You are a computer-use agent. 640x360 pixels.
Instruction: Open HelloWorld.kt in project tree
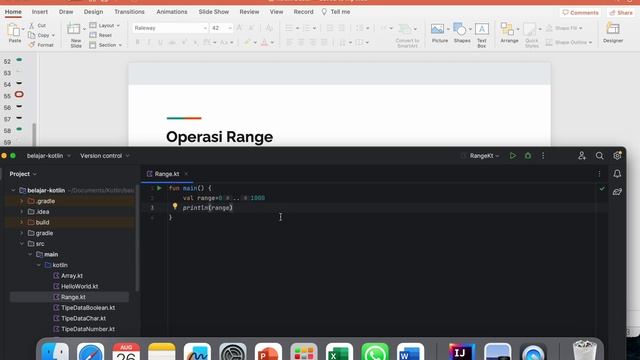pyautogui.click(x=76, y=287)
